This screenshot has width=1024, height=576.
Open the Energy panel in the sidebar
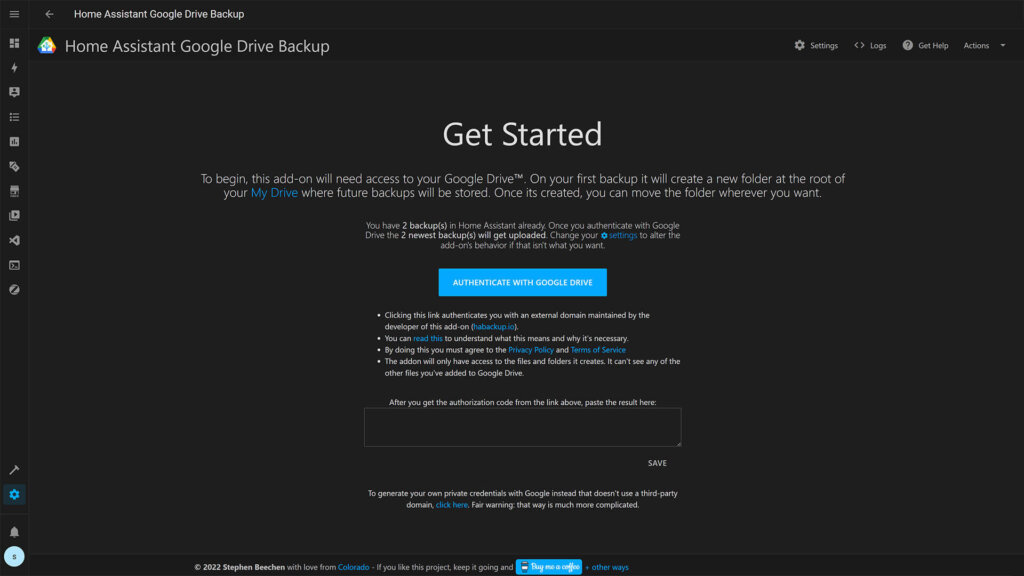(x=14, y=68)
